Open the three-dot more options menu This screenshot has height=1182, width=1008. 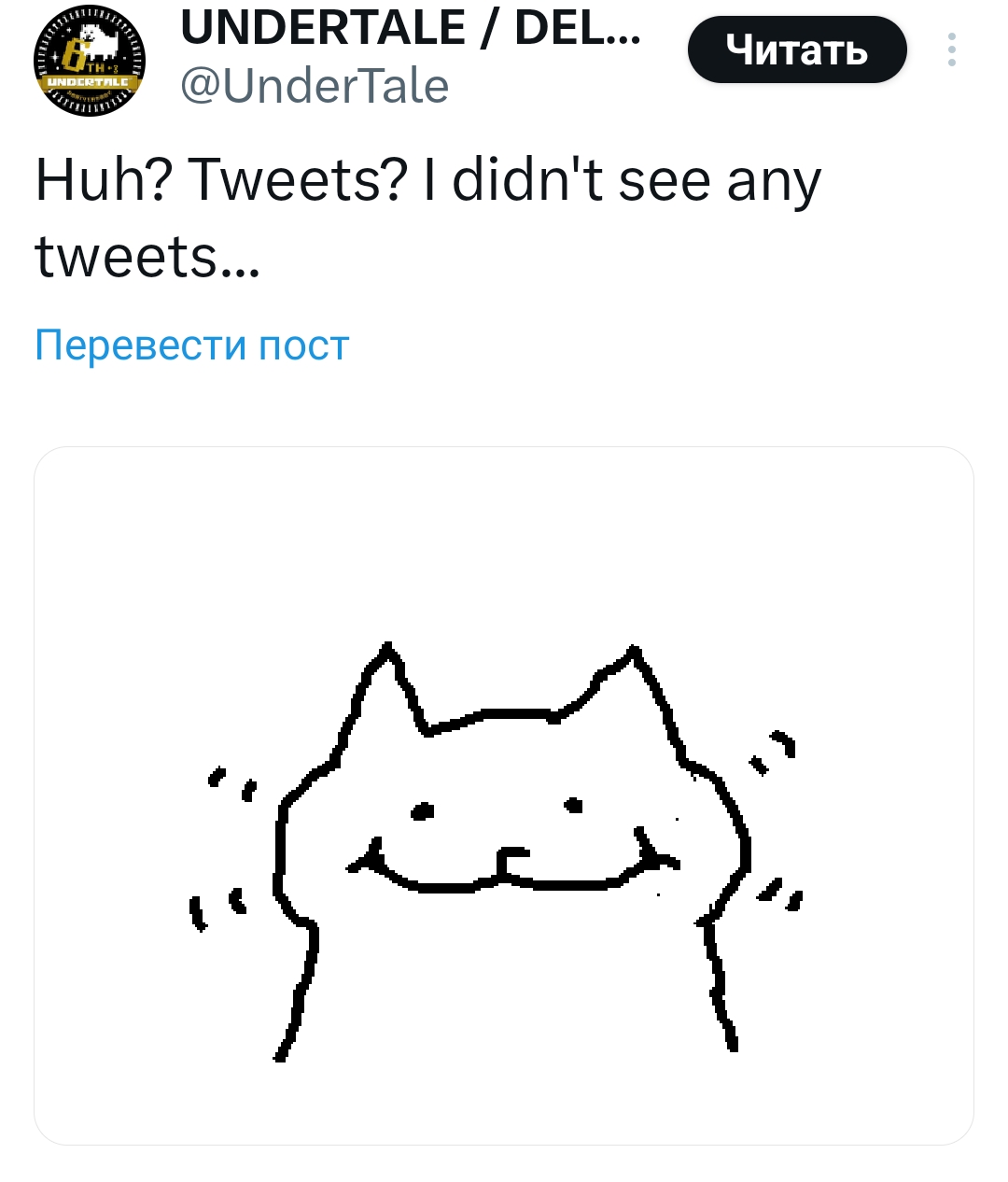[951, 49]
